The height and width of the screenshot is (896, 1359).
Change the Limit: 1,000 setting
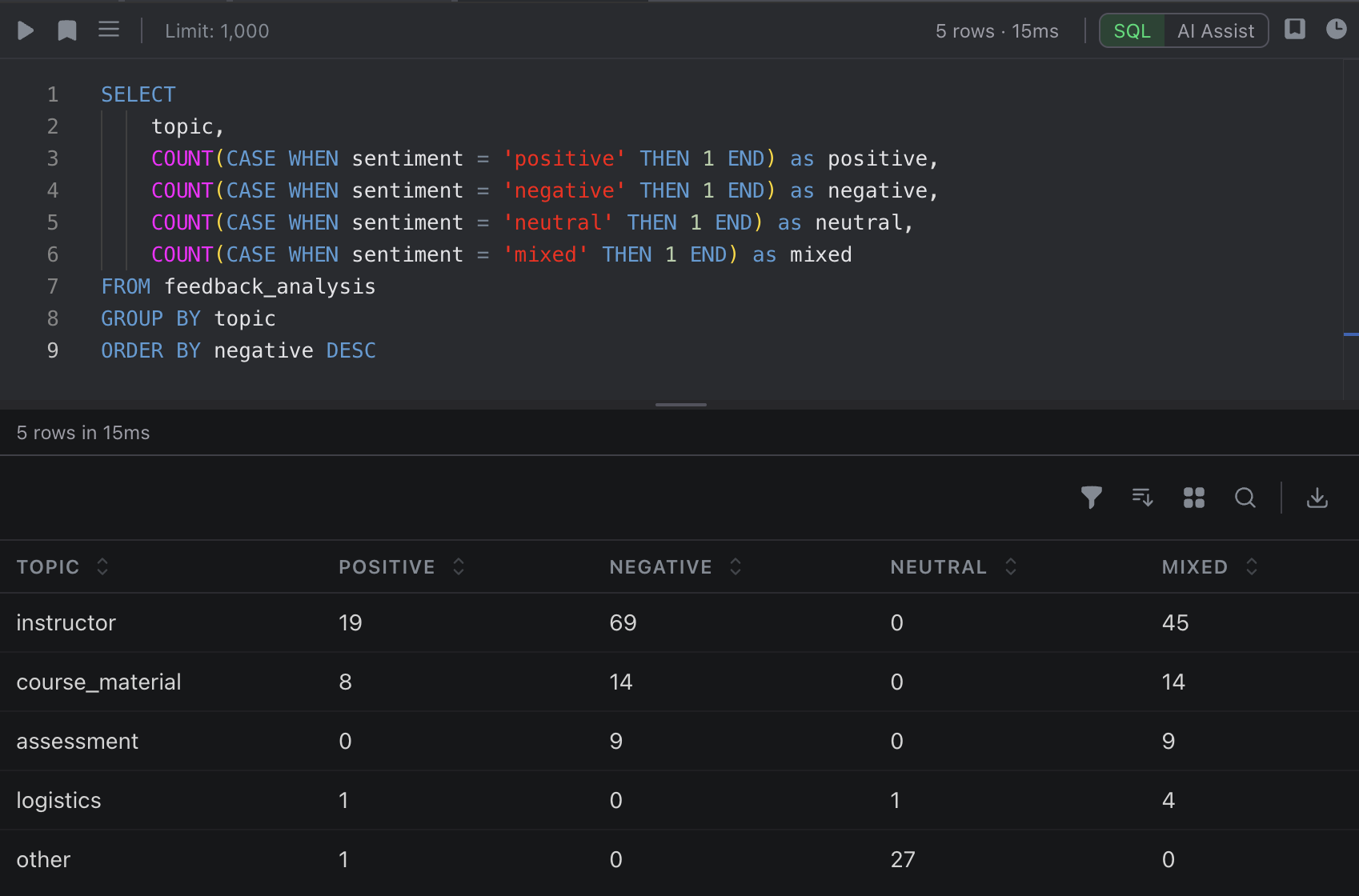click(217, 31)
